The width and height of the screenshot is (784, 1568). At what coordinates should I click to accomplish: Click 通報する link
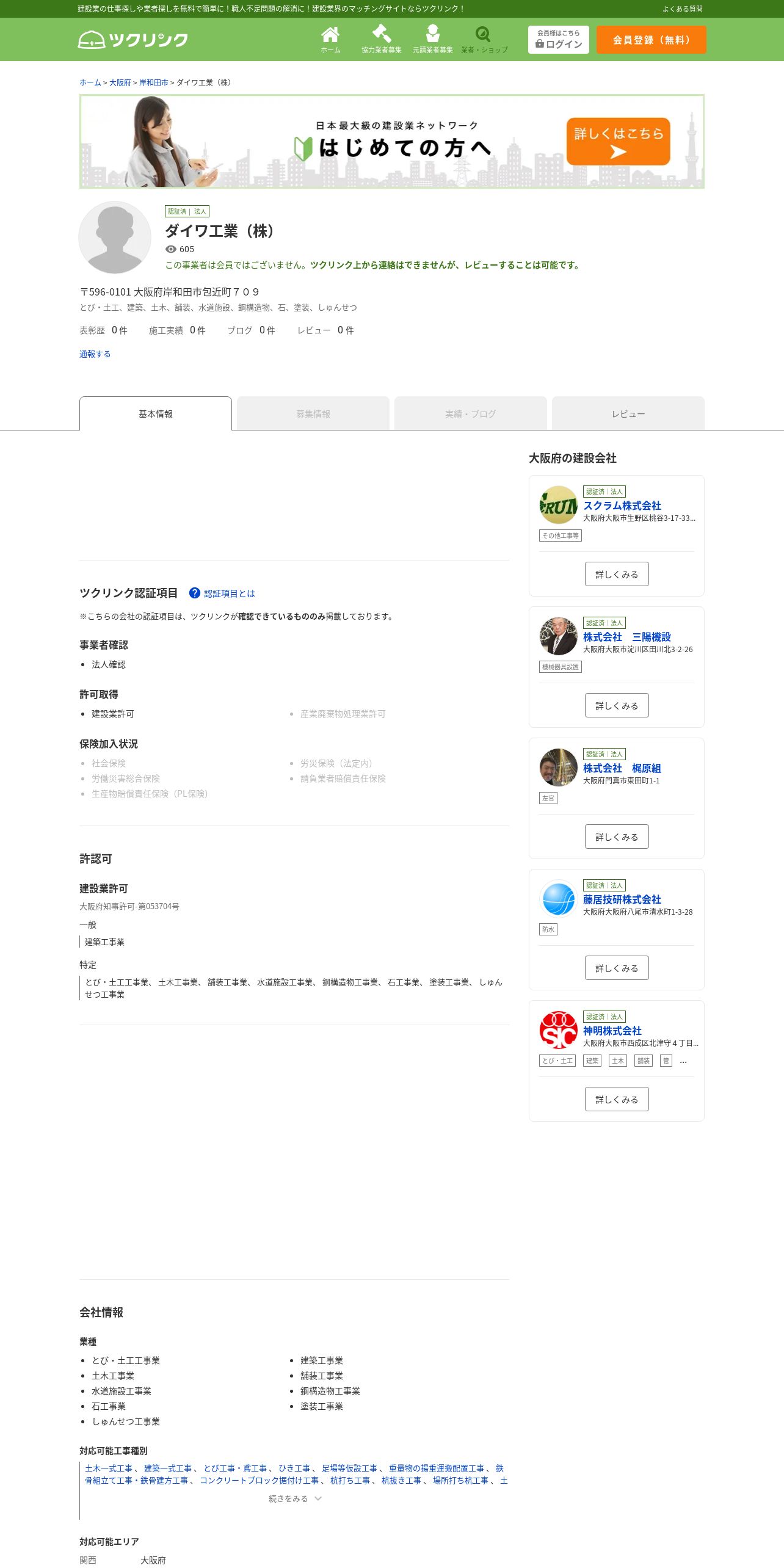pos(95,354)
